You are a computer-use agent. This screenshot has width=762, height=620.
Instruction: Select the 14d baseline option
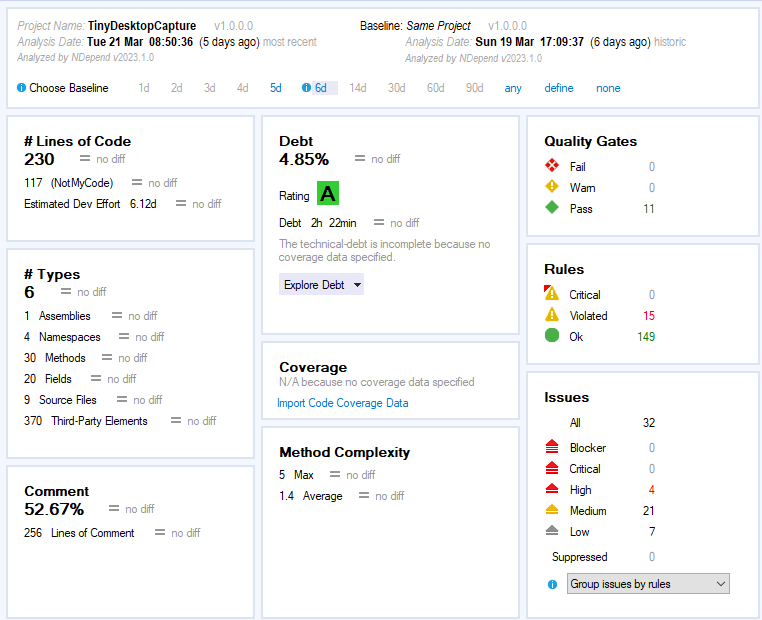pyautogui.click(x=358, y=88)
